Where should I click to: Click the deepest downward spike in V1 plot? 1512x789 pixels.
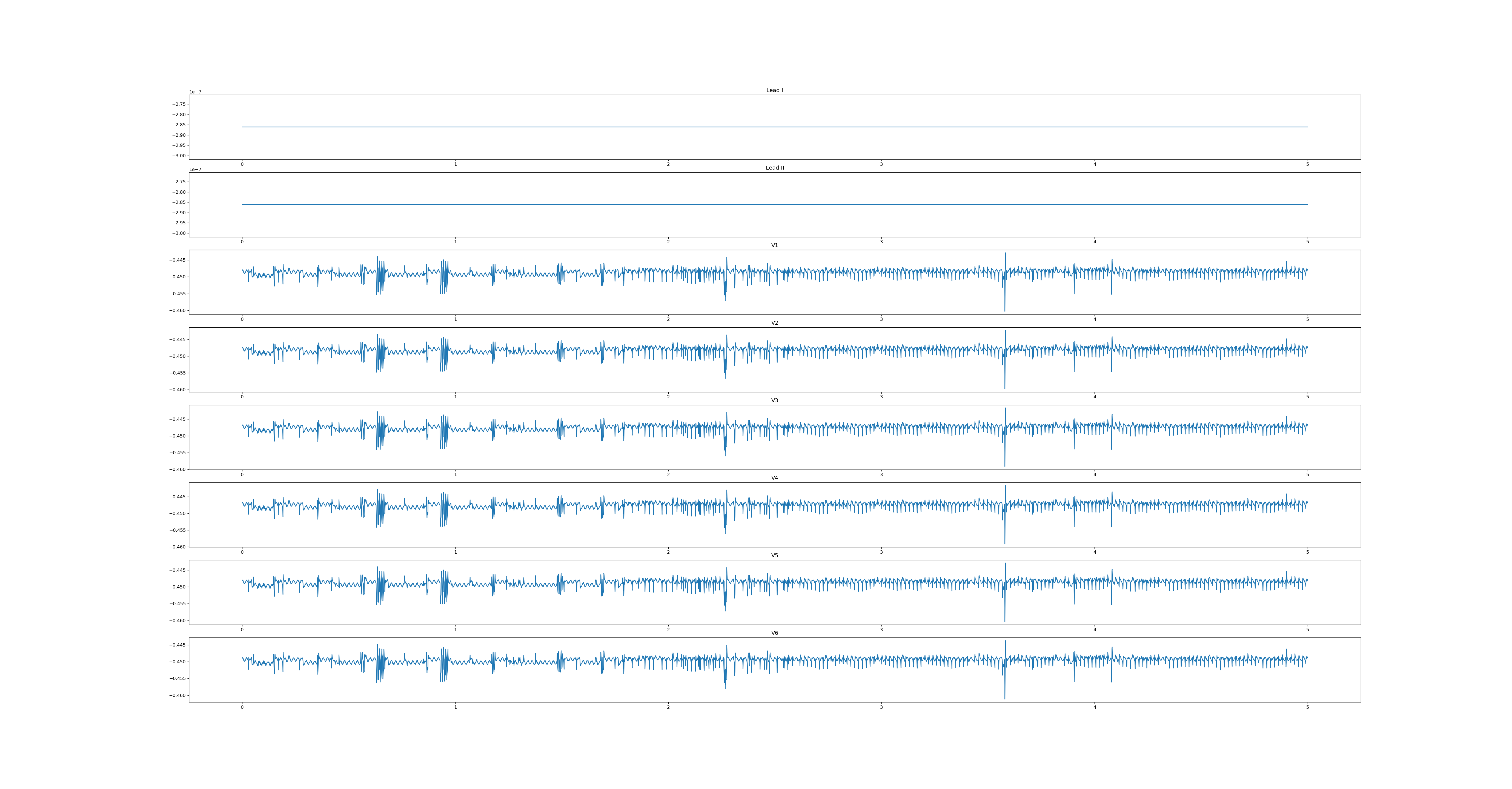[x=1005, y=309]
